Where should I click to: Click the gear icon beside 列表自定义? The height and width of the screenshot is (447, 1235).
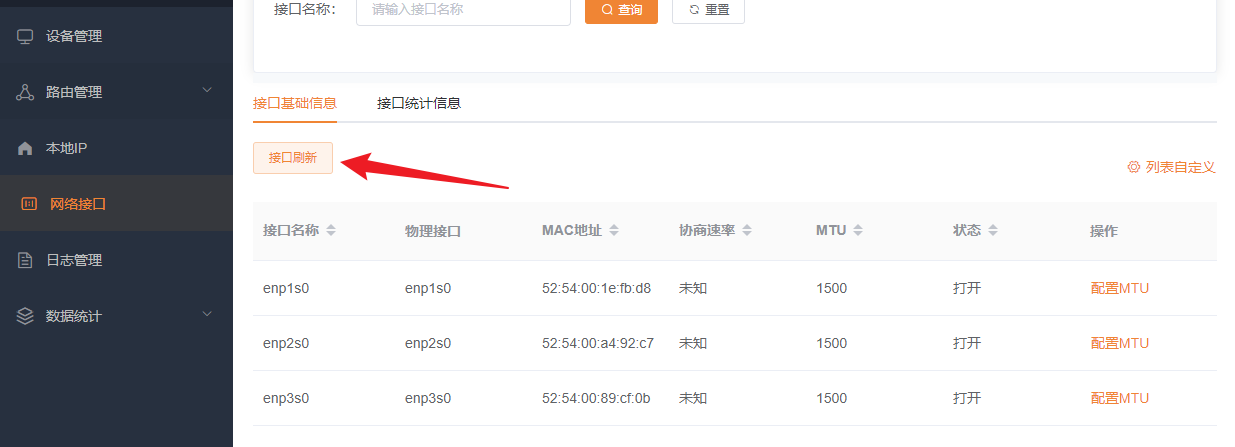pyautogui.click(x=1133, y=167)
